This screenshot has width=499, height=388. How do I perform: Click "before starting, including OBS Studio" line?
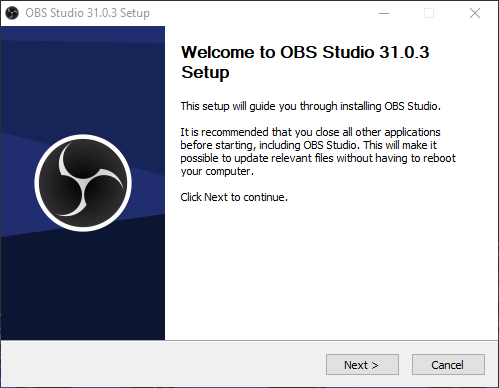[308, 145]
